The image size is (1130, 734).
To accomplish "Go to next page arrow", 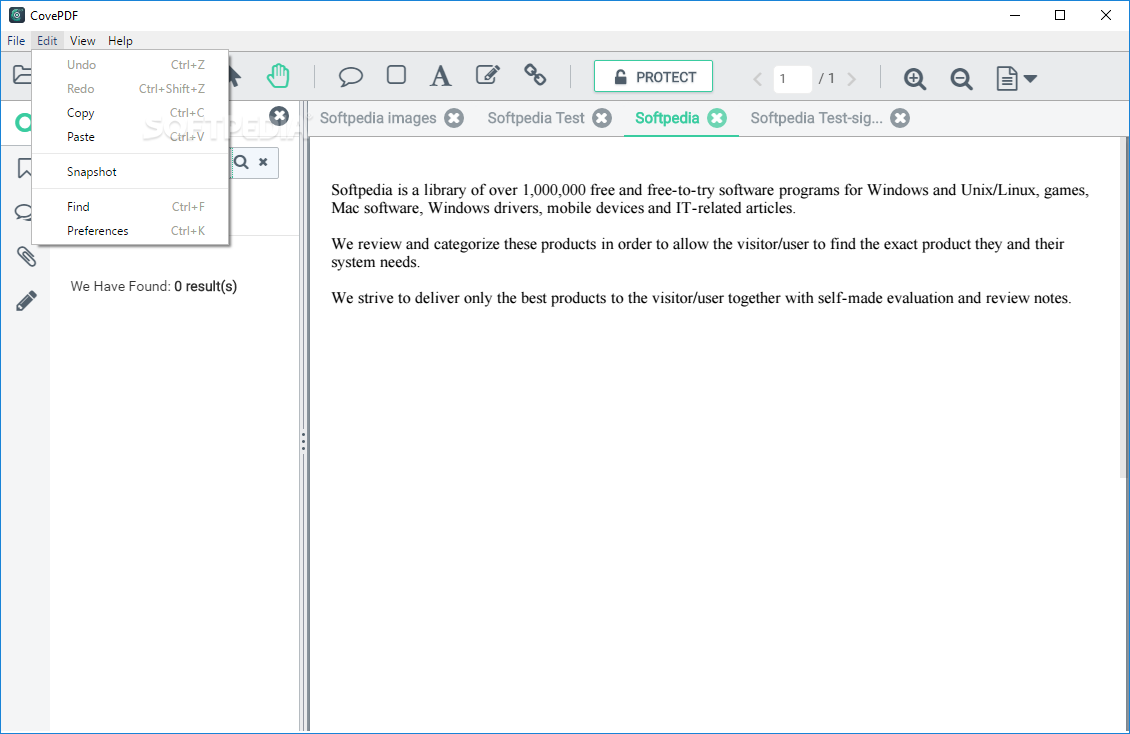I will coord(852,79).
